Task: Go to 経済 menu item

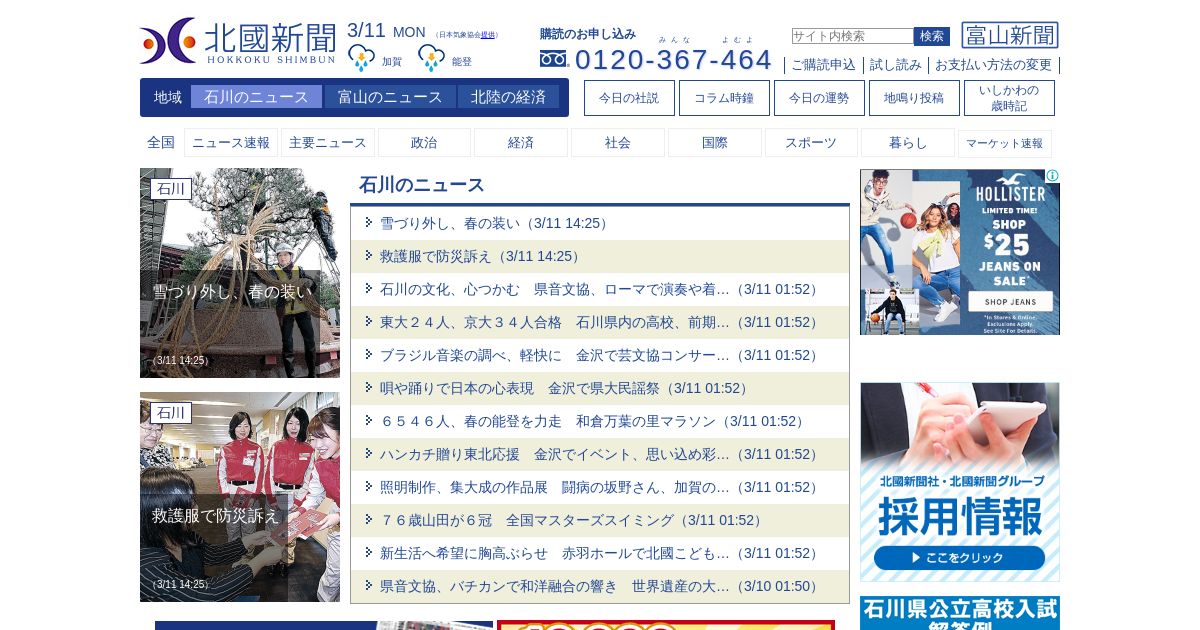Action: (x=521, y=143)
